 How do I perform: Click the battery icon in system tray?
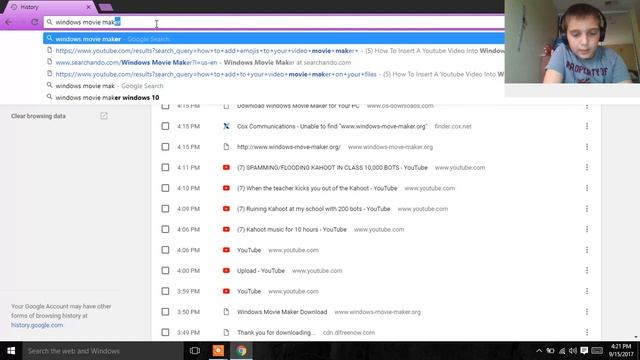551,351
